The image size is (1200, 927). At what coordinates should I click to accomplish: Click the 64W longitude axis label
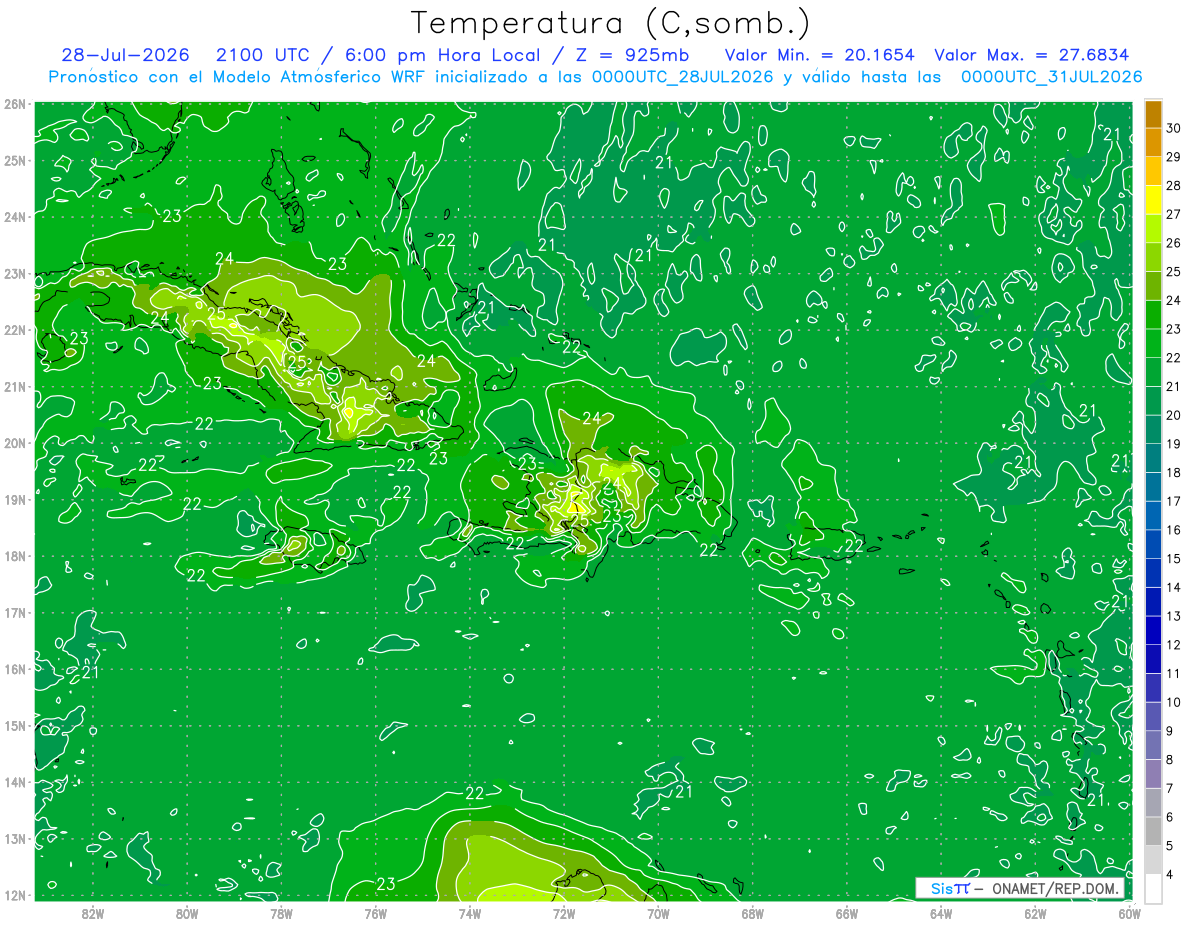941,912
